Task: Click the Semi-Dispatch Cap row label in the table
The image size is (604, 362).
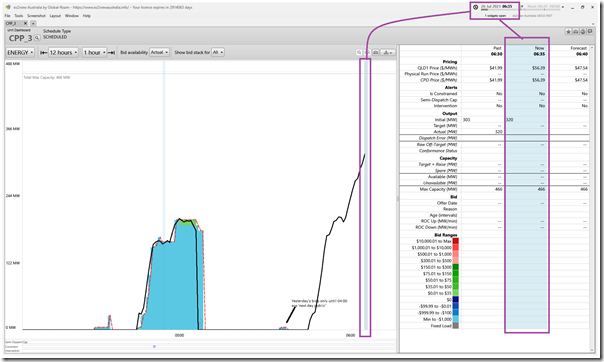Action: 439,100
